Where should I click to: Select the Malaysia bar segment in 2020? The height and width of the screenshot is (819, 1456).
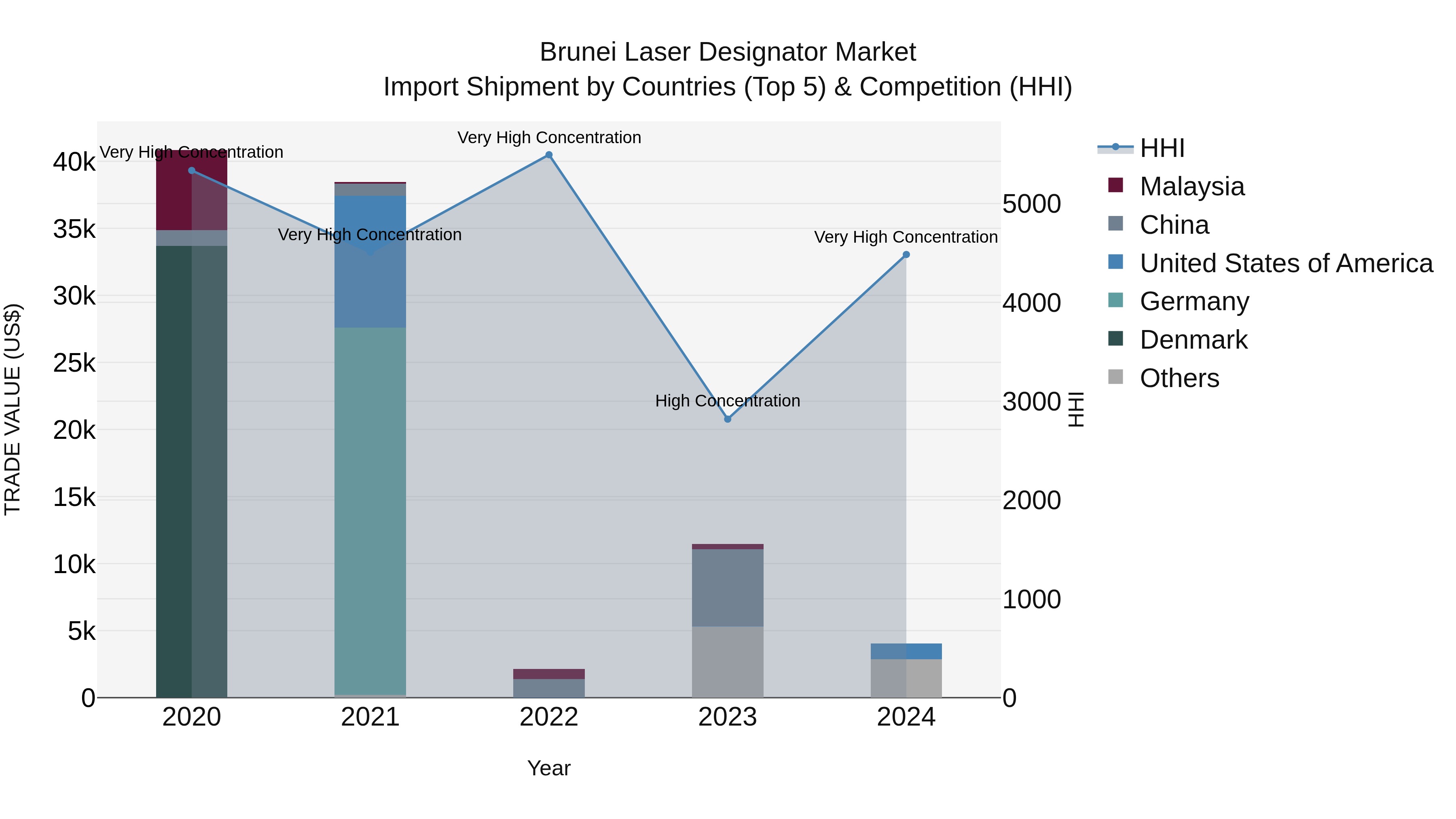click(192, 190)
